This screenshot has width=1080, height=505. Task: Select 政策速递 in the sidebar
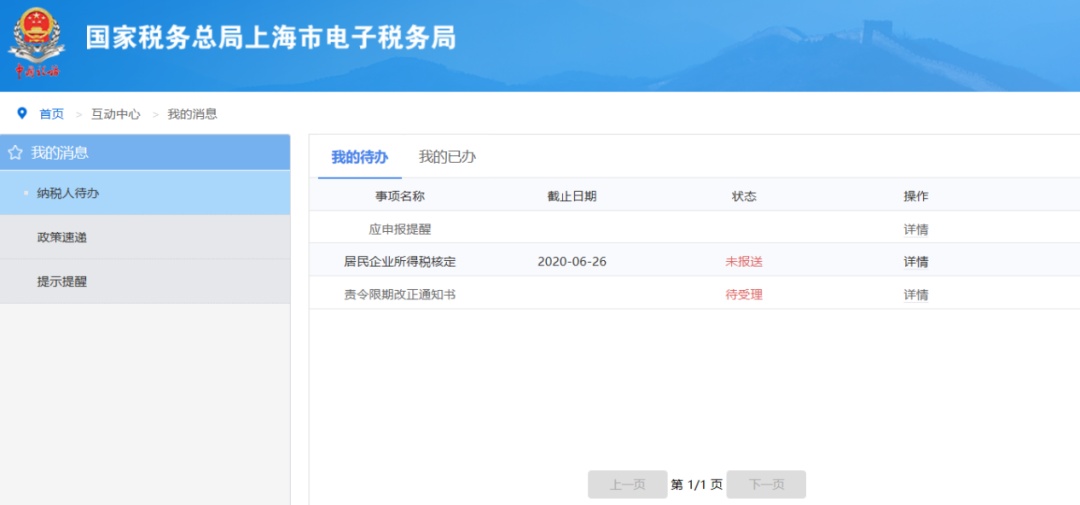(62, 237)
